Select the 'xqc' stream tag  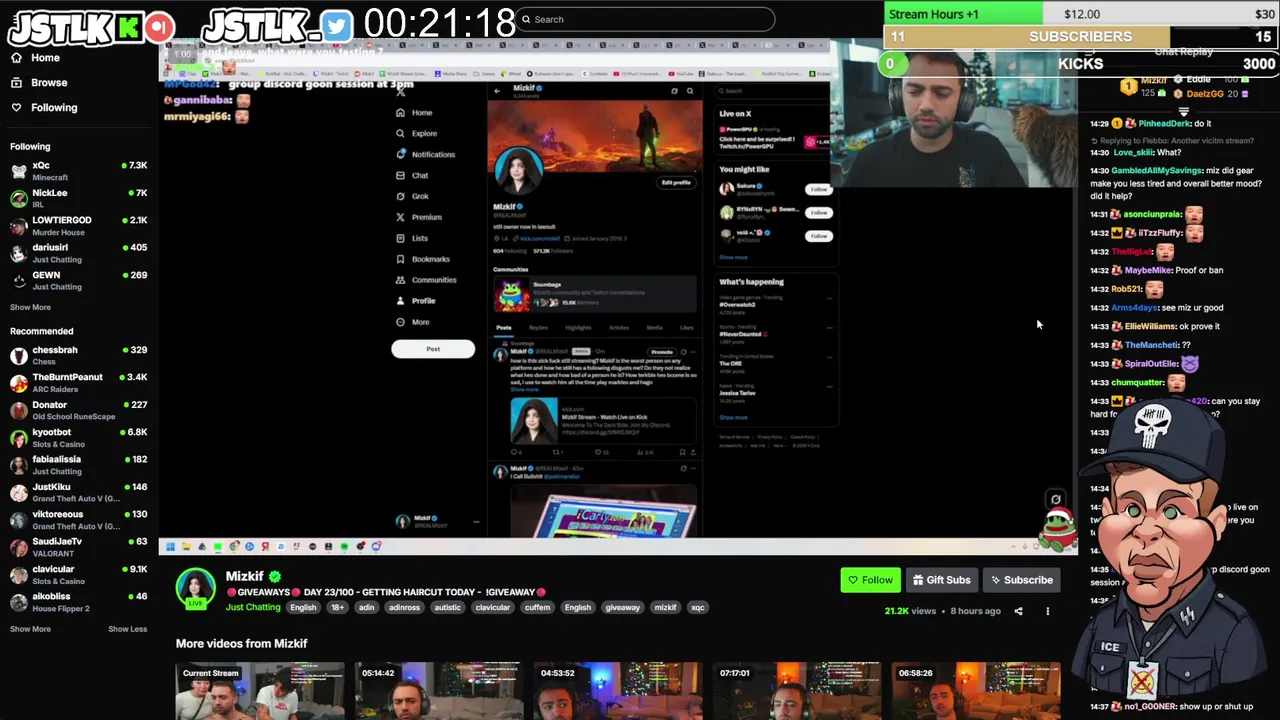pos(698,607)
